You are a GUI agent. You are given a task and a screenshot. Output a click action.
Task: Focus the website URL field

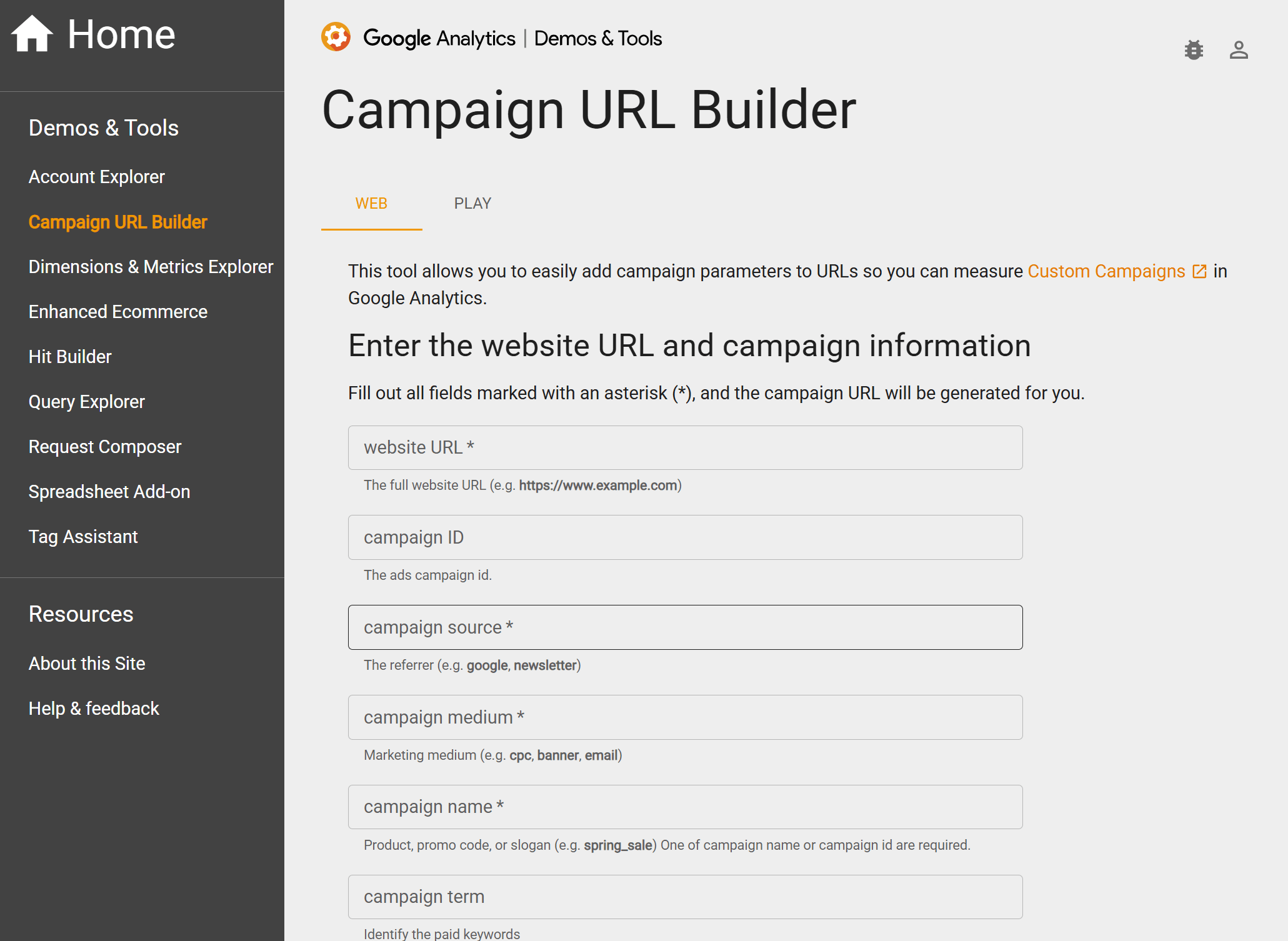pos(685,448)
